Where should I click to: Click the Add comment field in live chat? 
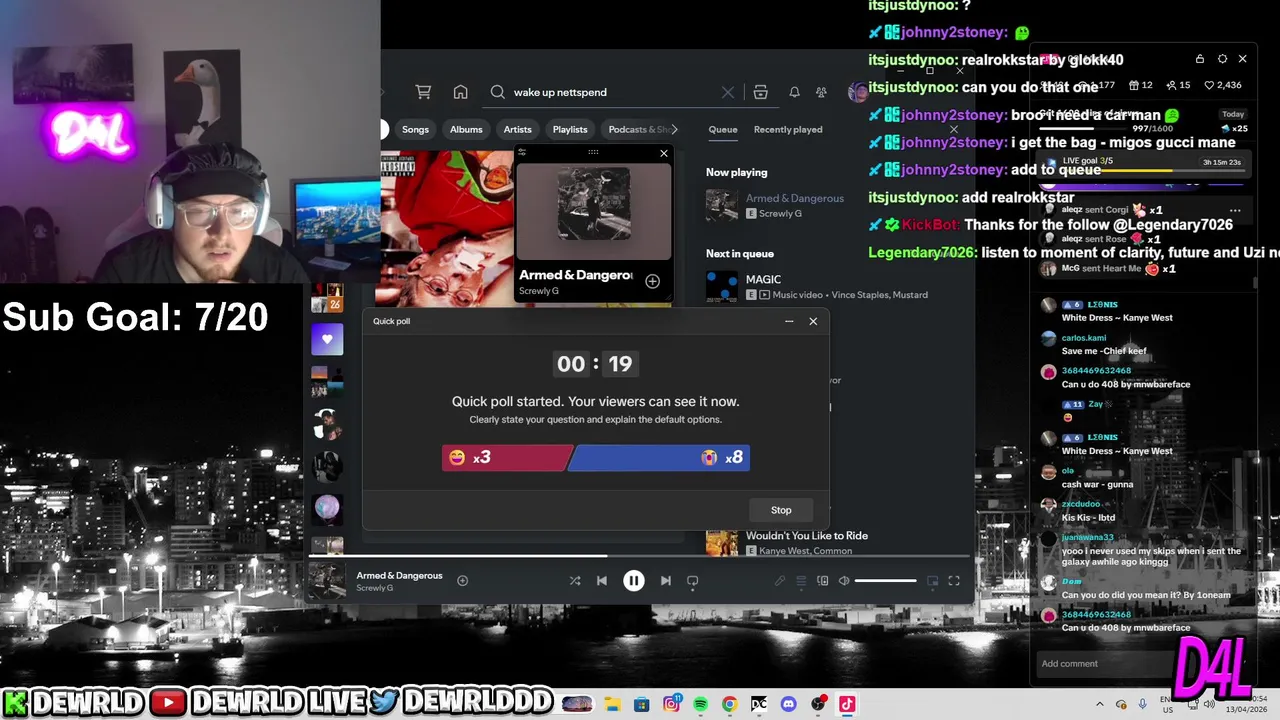1105,663
